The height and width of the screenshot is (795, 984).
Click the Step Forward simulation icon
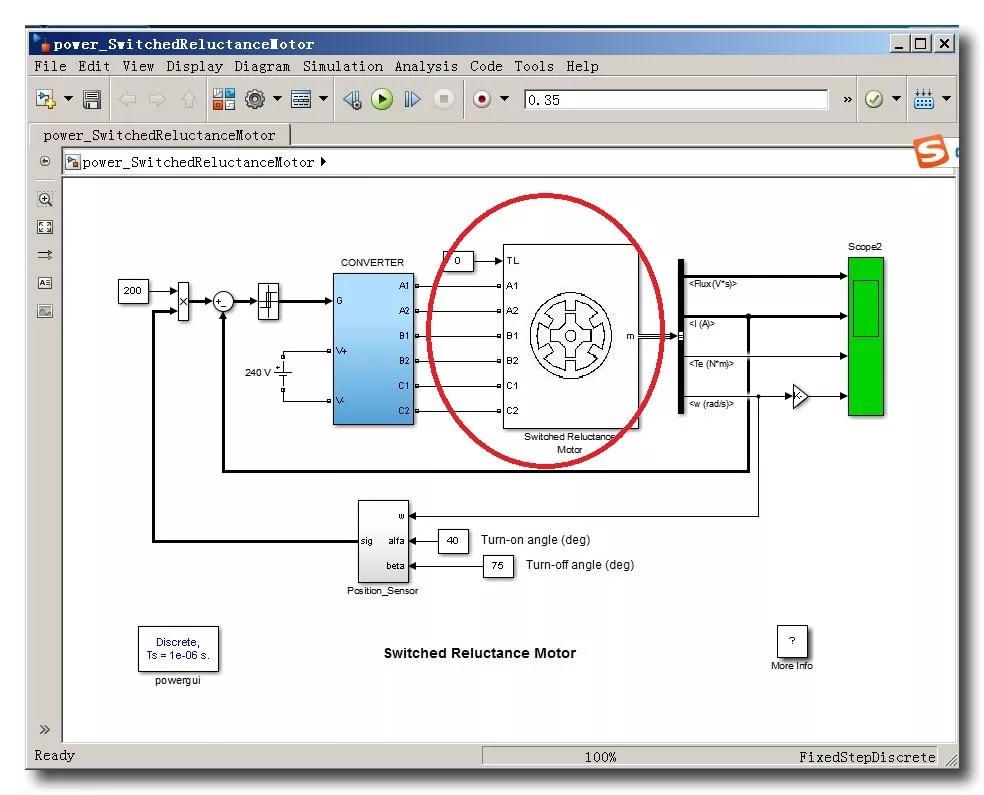(x=412, y=99)
